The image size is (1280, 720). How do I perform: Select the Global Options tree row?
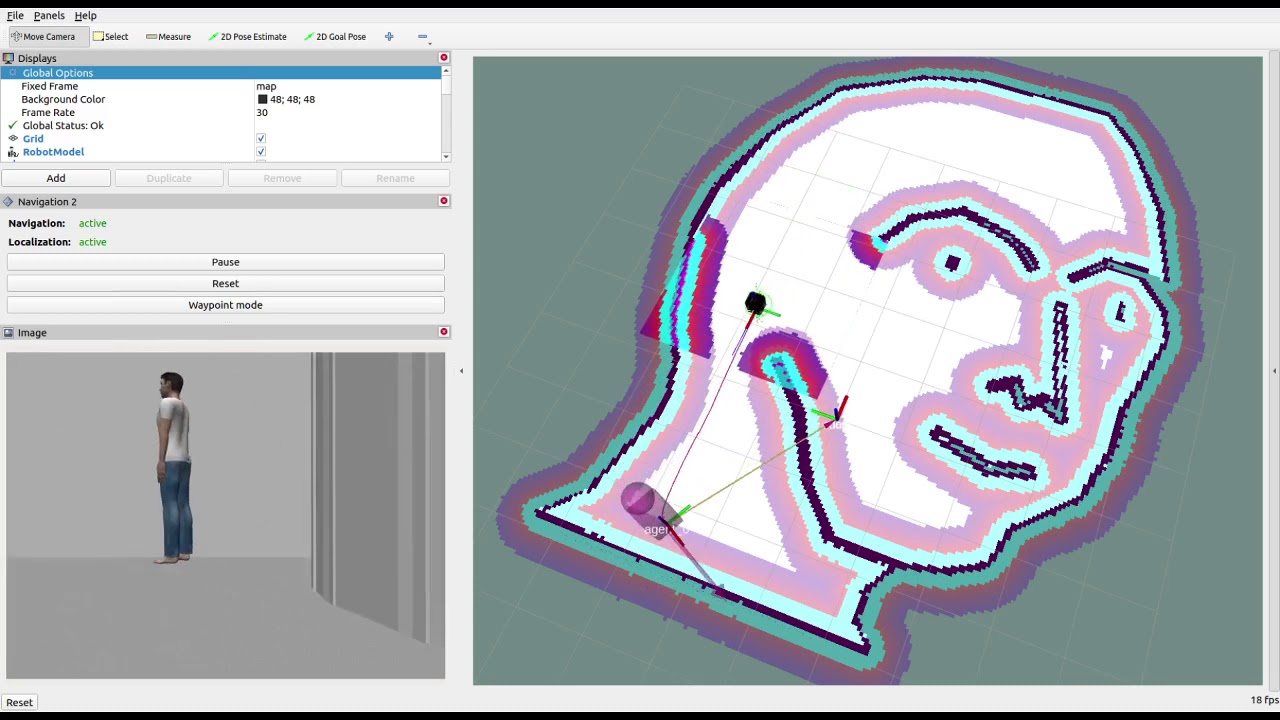click(x=220, y=73)
